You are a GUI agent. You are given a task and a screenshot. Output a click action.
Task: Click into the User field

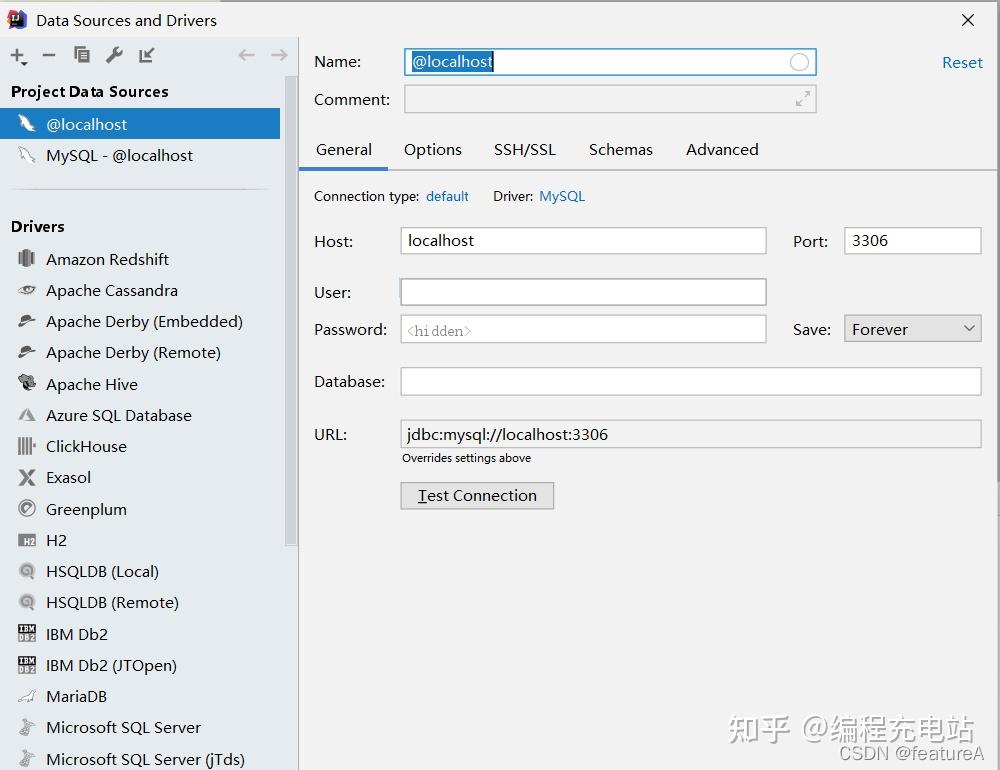click(x=583, y=292)
